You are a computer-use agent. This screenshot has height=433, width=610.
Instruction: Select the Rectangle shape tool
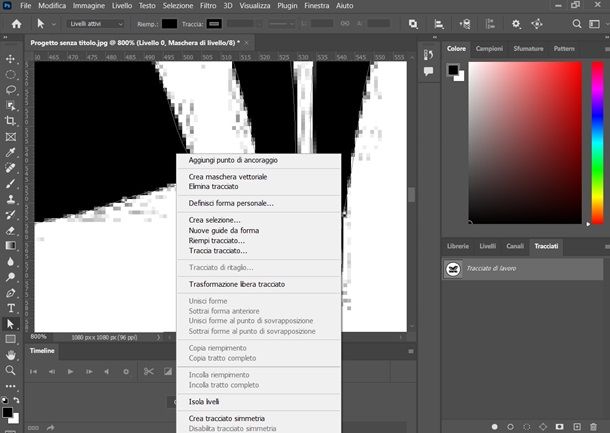pyautogui.click(x=11, y=339)
